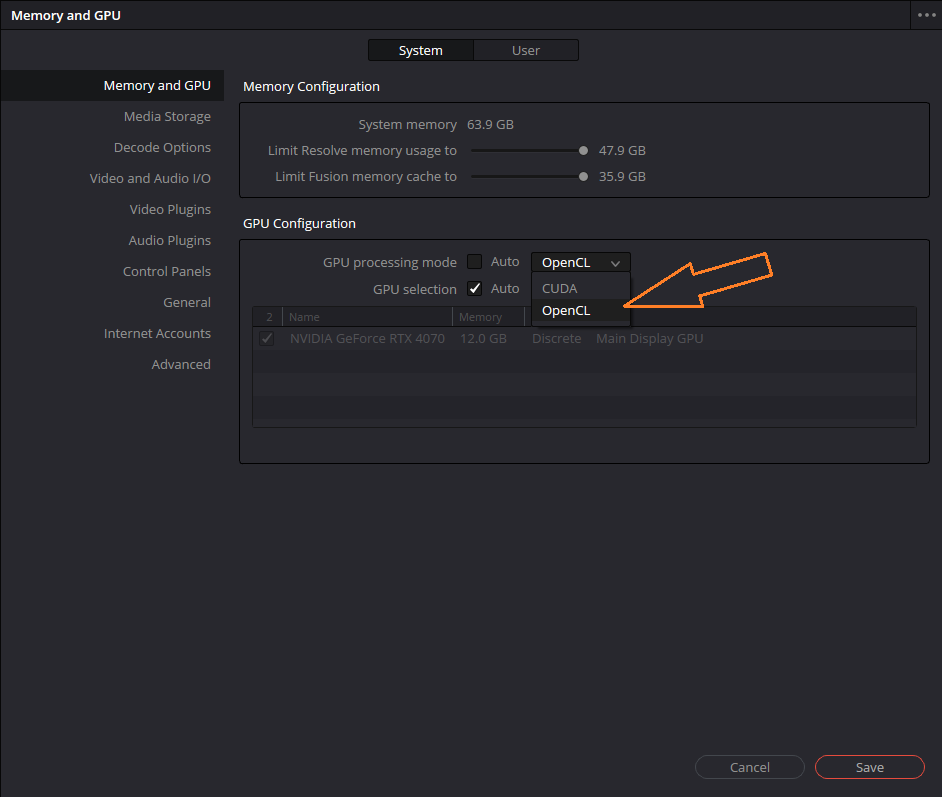Screen dimensions: 942x797
Task: Open Decode Options settings
Action: (x=162, y=147)
